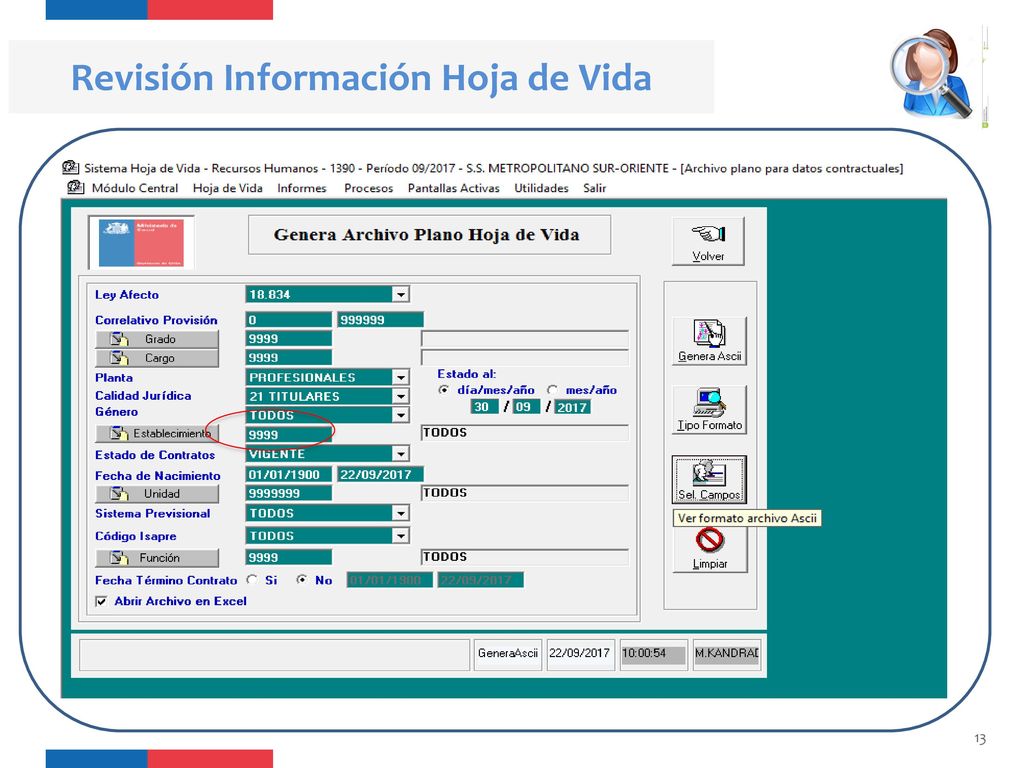Viewport: 1024px width, 768px height.
Task: Click the year field showing 2017
Action: pyautogui.click(x=572, y=407)
